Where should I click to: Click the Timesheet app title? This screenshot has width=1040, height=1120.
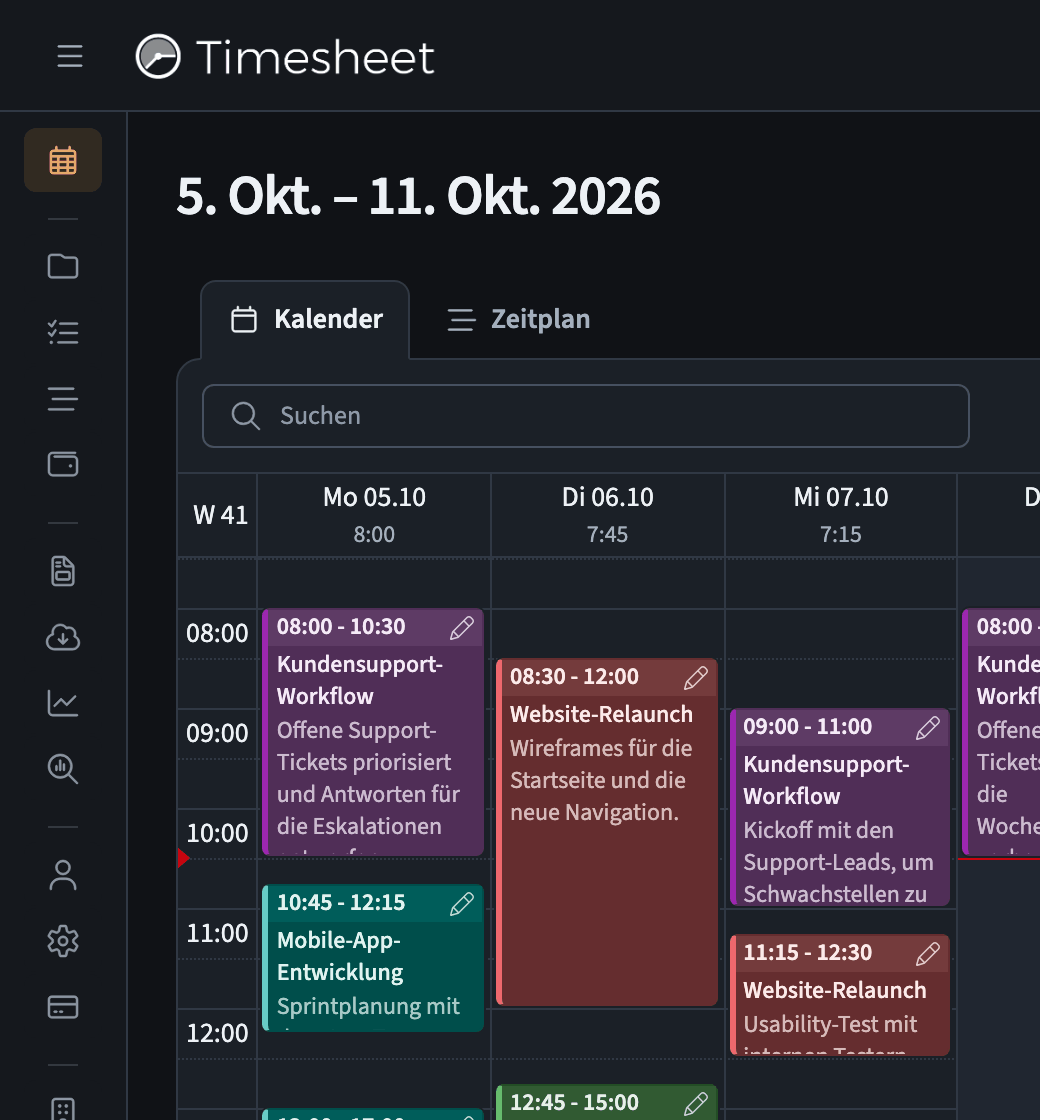pos(315,57)
